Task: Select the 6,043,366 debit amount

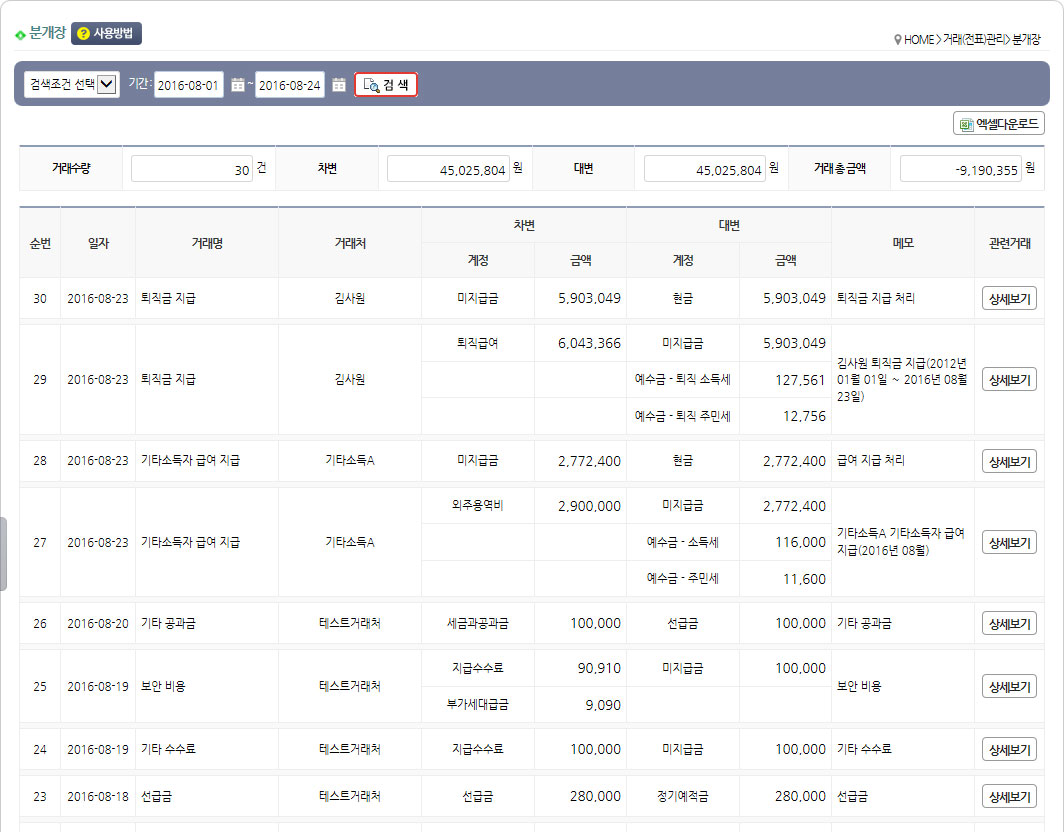Action: click(x=589, y=343)
